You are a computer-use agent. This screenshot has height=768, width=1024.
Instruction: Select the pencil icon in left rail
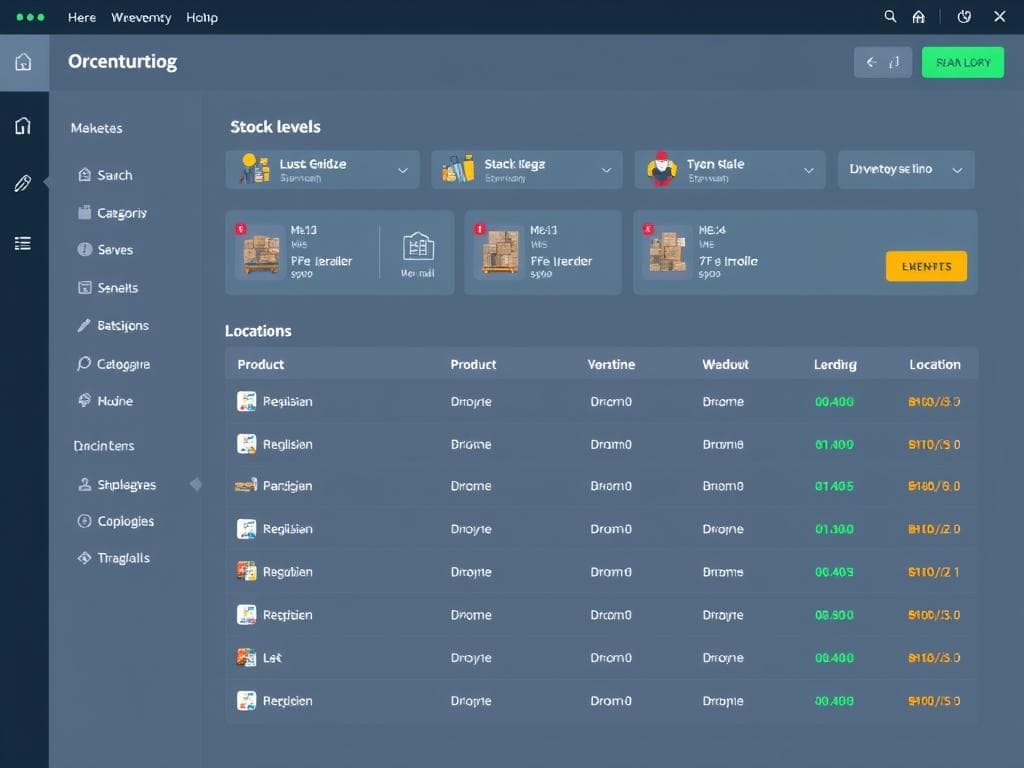23,184
